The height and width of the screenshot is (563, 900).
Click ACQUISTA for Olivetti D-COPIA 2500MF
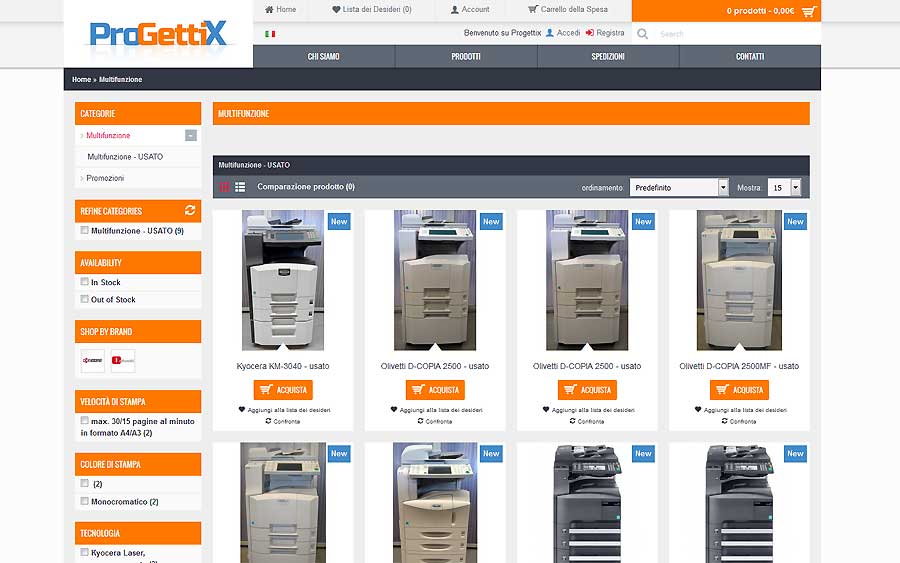(739, 390)
